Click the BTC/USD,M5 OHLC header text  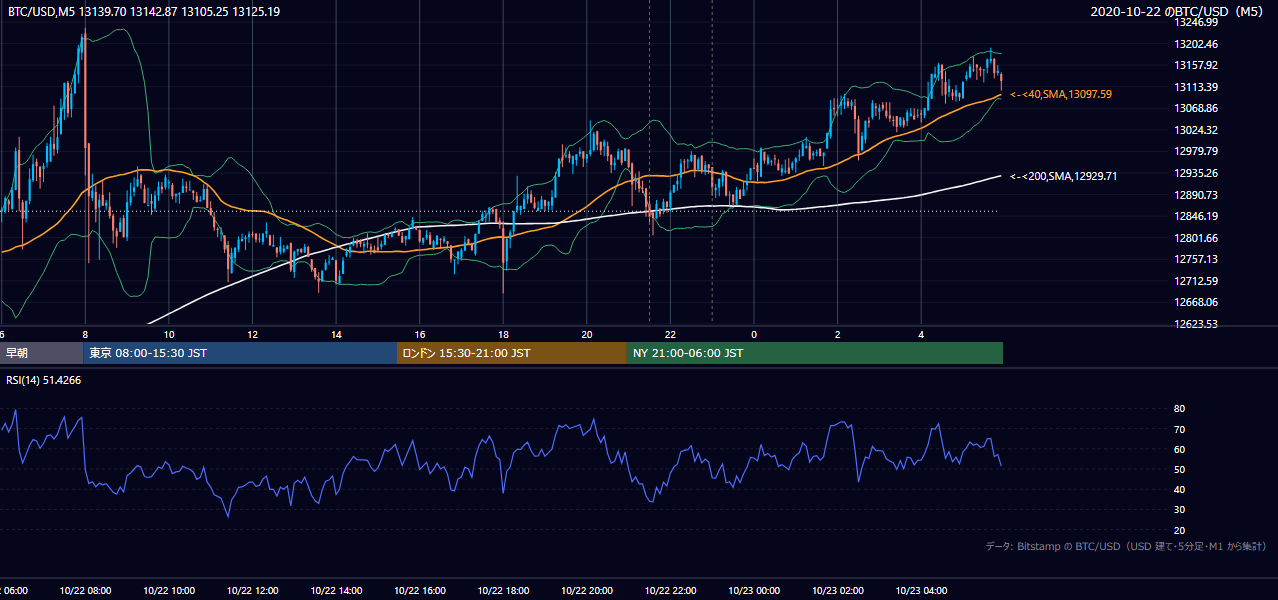coord(144,12)
